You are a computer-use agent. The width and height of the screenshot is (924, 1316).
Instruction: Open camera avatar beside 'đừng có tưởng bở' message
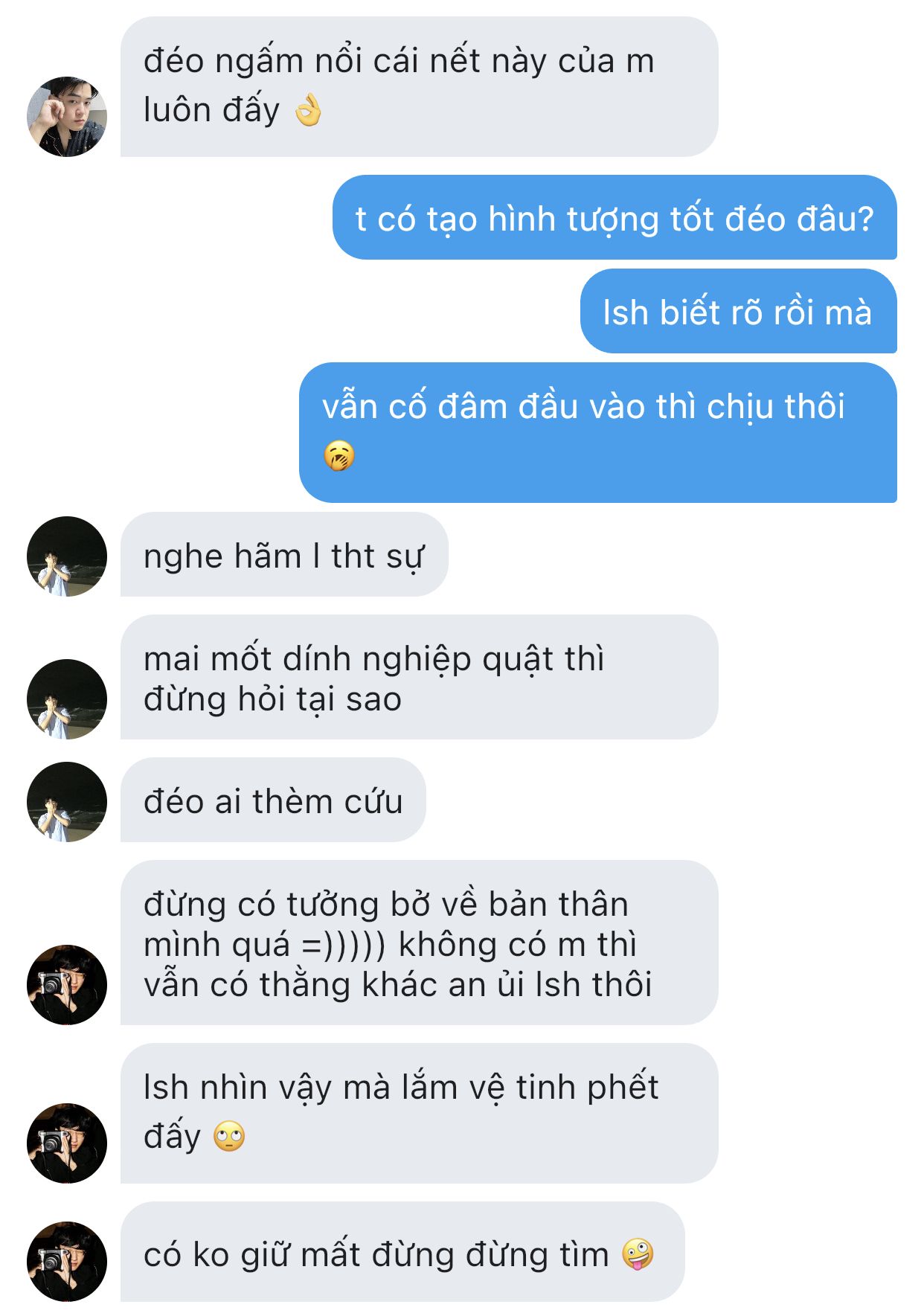click(x=67, y=985)
